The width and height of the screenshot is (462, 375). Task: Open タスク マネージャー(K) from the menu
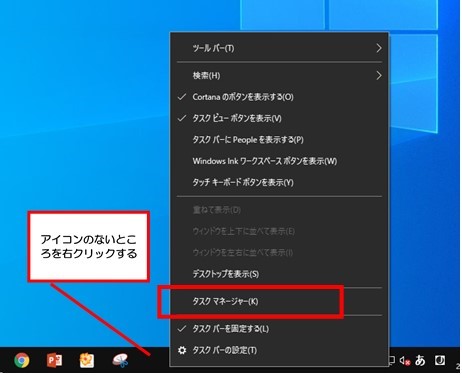coord(279,302)
